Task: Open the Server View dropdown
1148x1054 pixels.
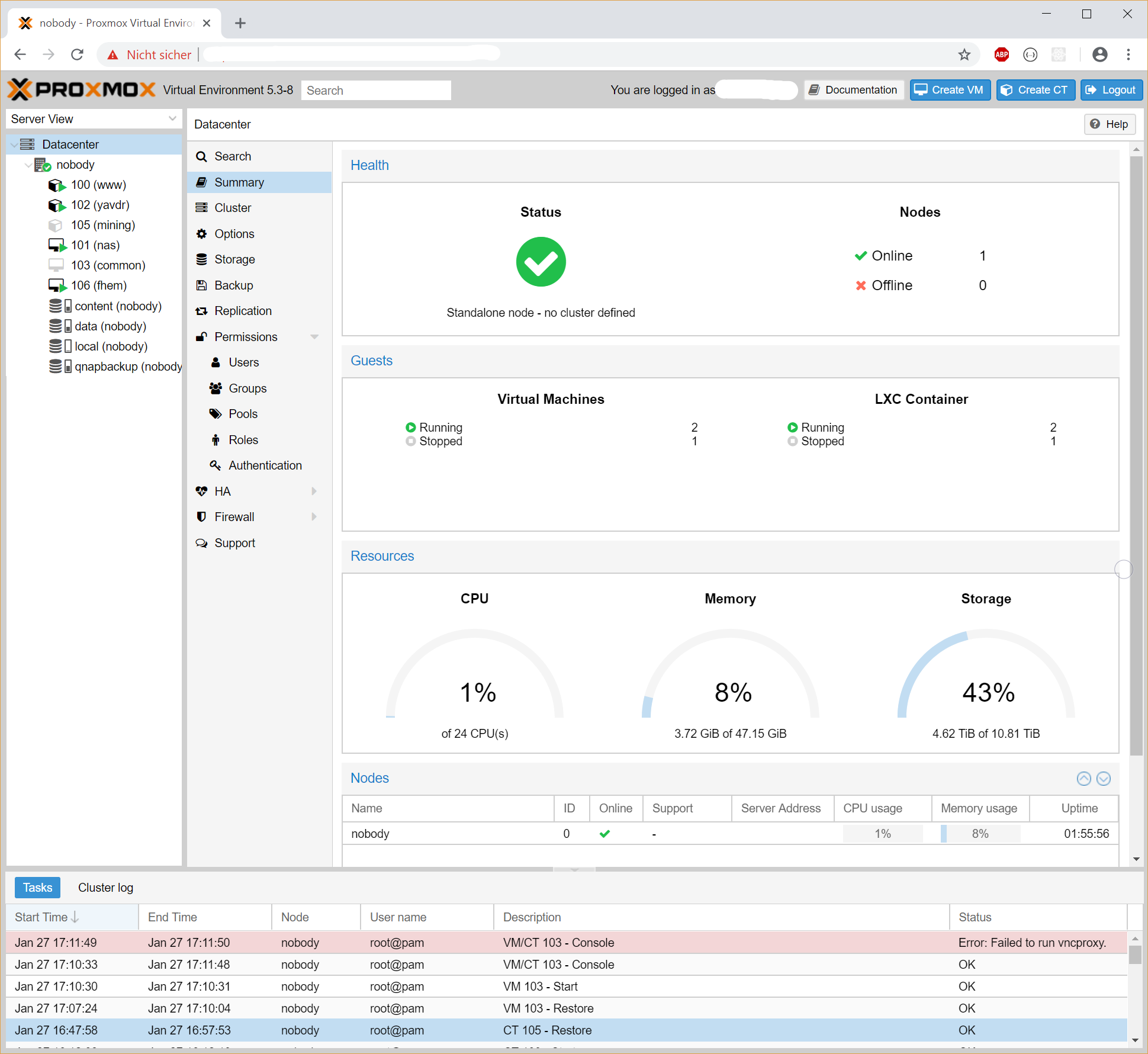Action: (172, 118)
